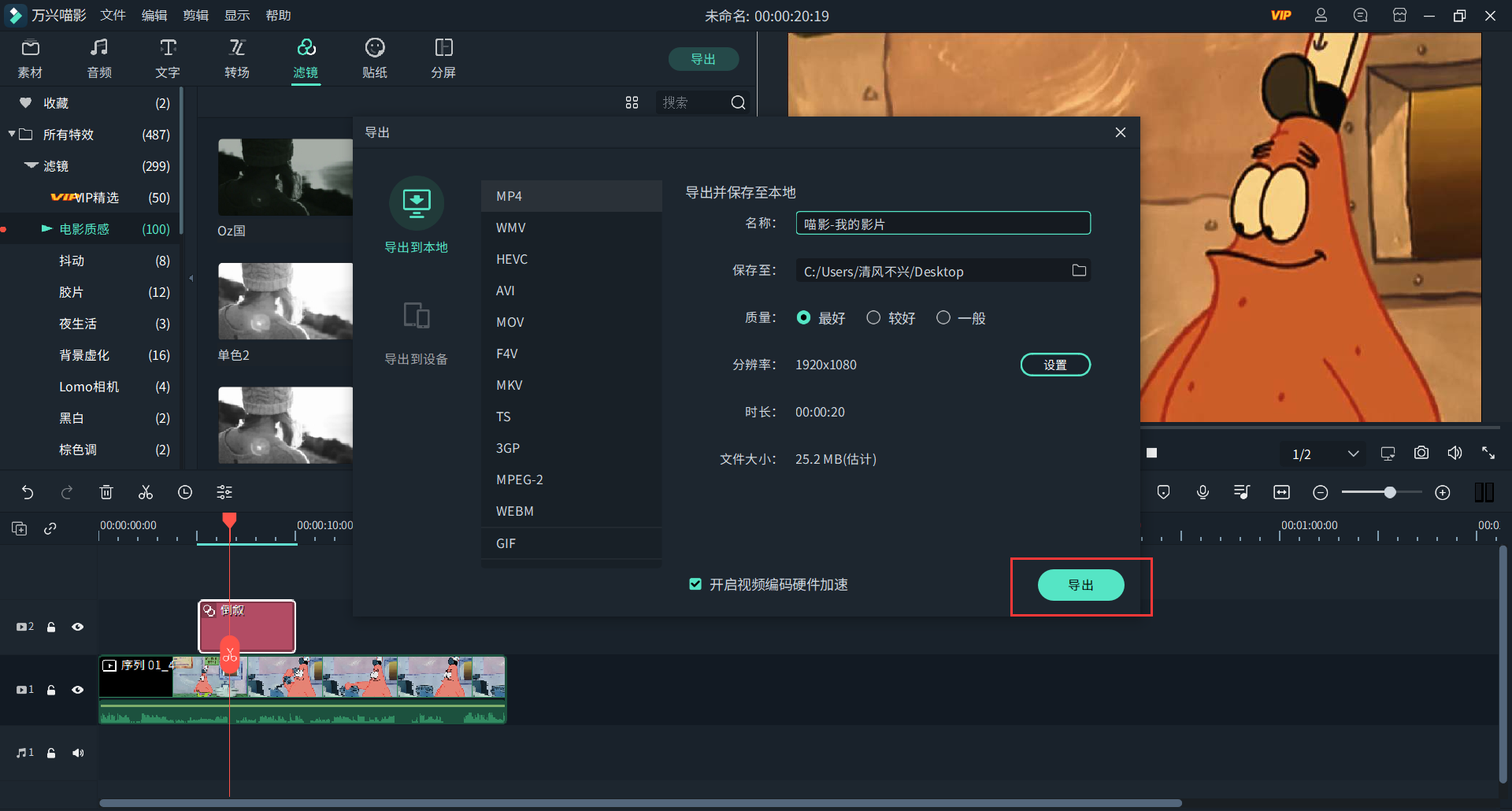Open the folder browse icon next to 保存至
Screen dimensions: 1512x811
coord(1079,270)
